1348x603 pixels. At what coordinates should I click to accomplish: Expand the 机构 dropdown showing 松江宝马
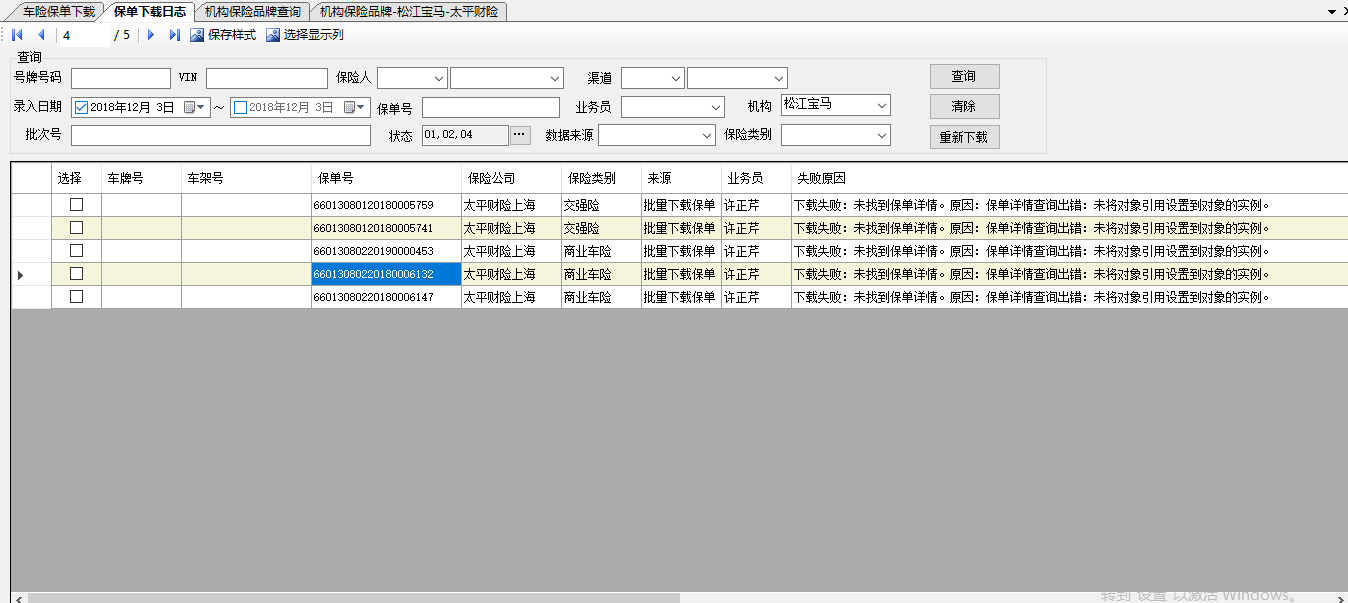[881, 105]
